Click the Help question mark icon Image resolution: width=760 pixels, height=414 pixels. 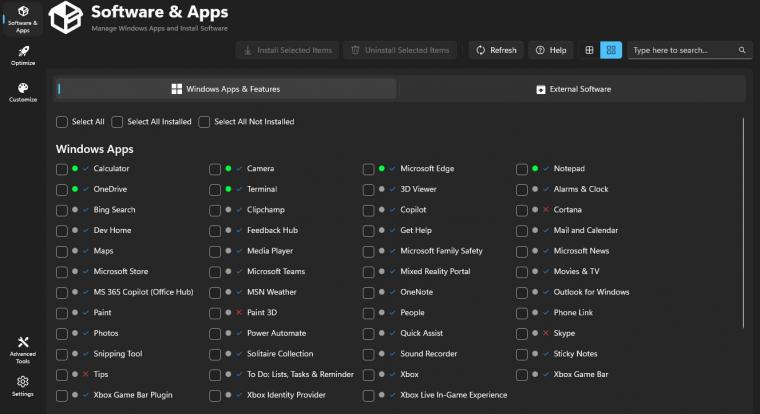(x=540, y=50)
